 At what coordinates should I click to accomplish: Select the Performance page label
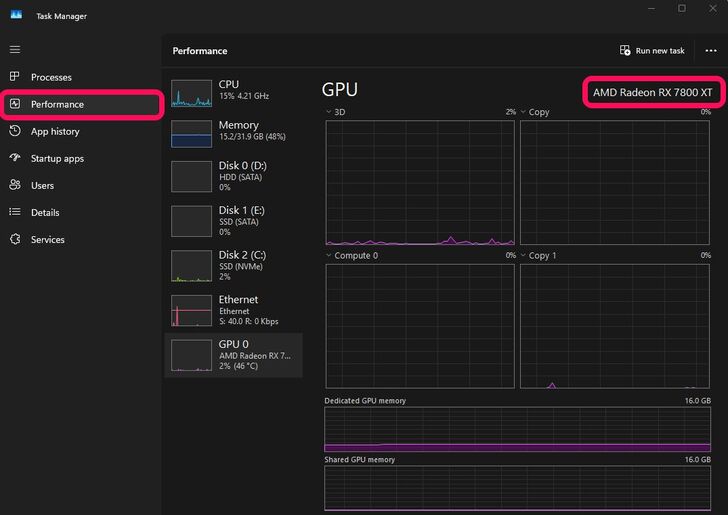(57, 104)
